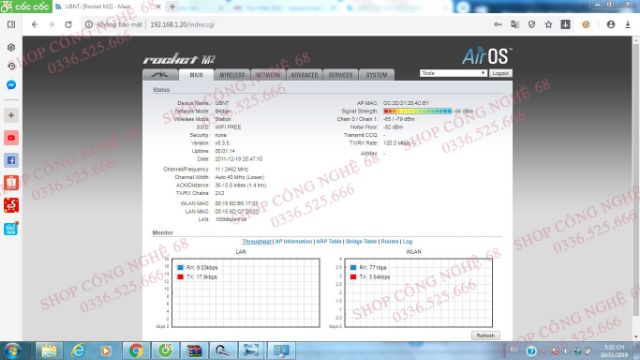Click the signal strength color bar
Viewport: 640px width, 360px height.
pyautogui.click(x=418, y=111)
